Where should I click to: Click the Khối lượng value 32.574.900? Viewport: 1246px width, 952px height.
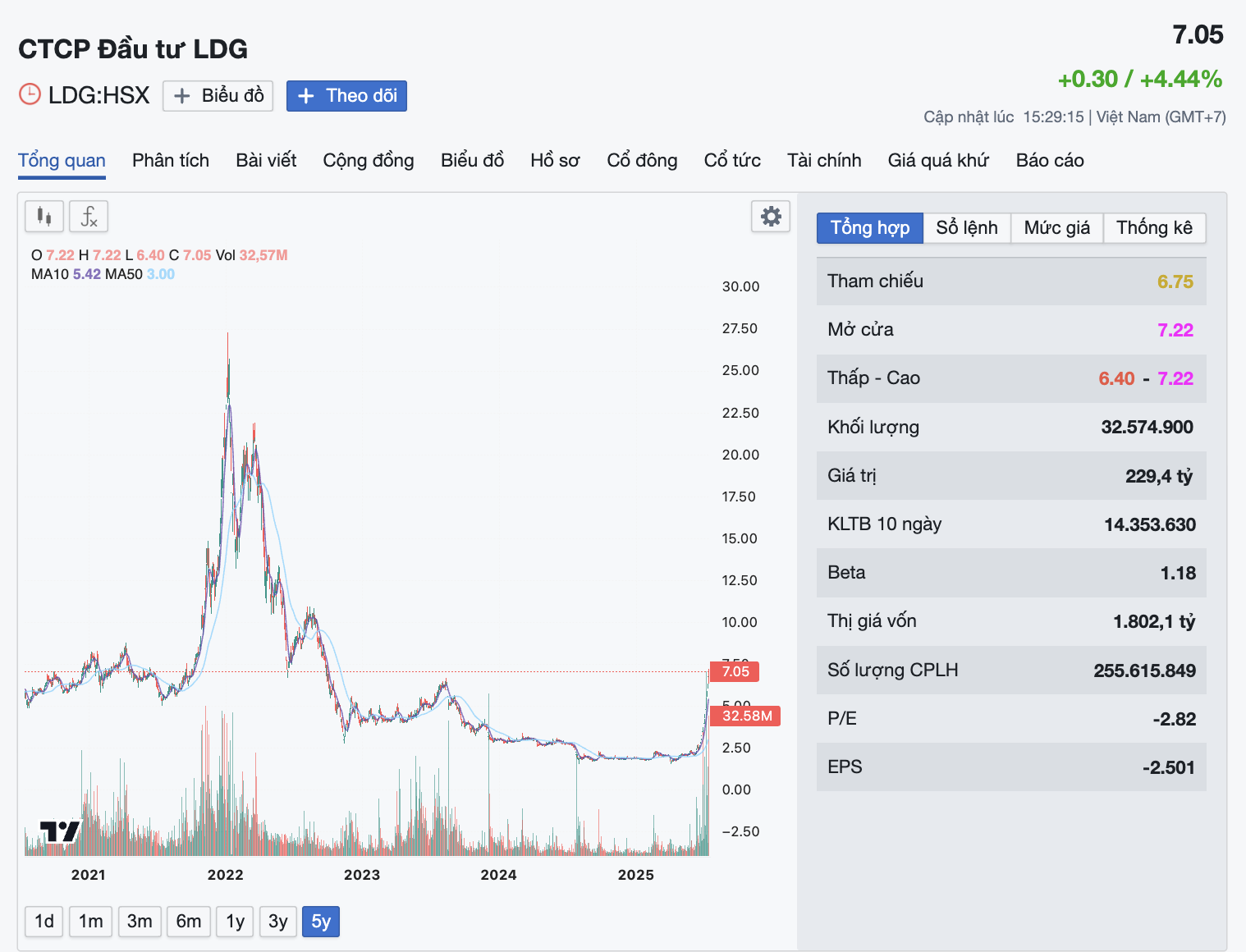coord(1147,427)
